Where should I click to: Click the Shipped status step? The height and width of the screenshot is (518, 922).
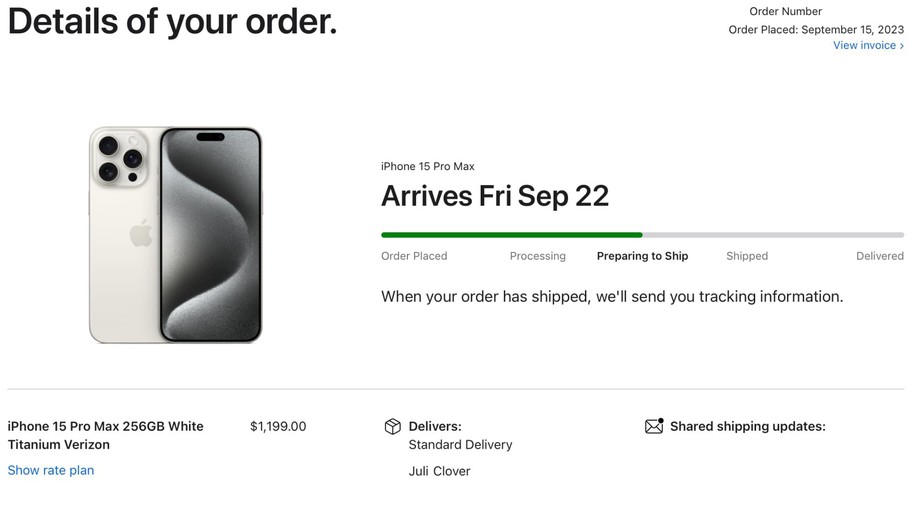click(747, 256)
